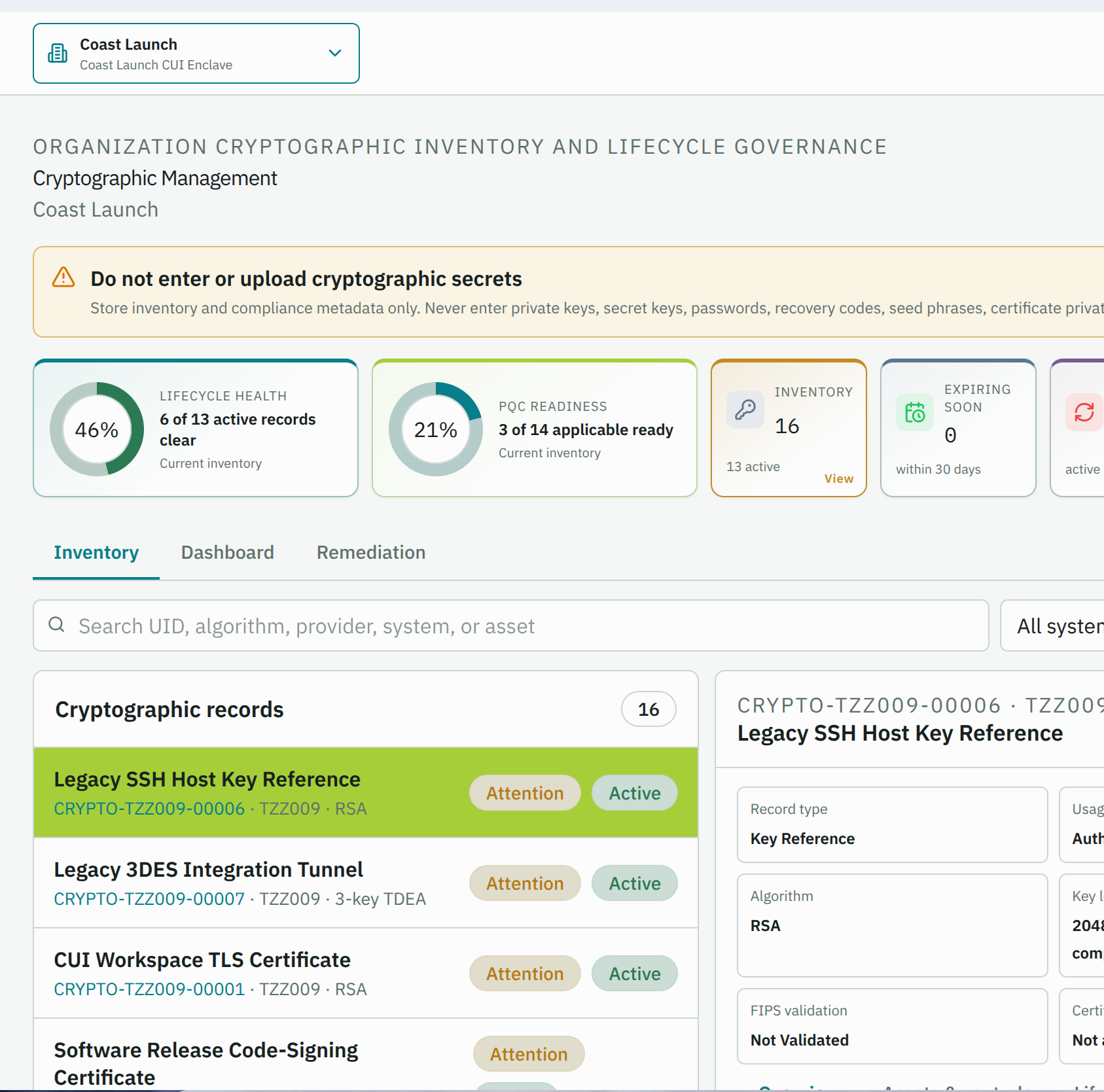Viewport: 1104px width, 1092px height.
Task: Click the organization building icon
Action: click(x=58, y=53)
